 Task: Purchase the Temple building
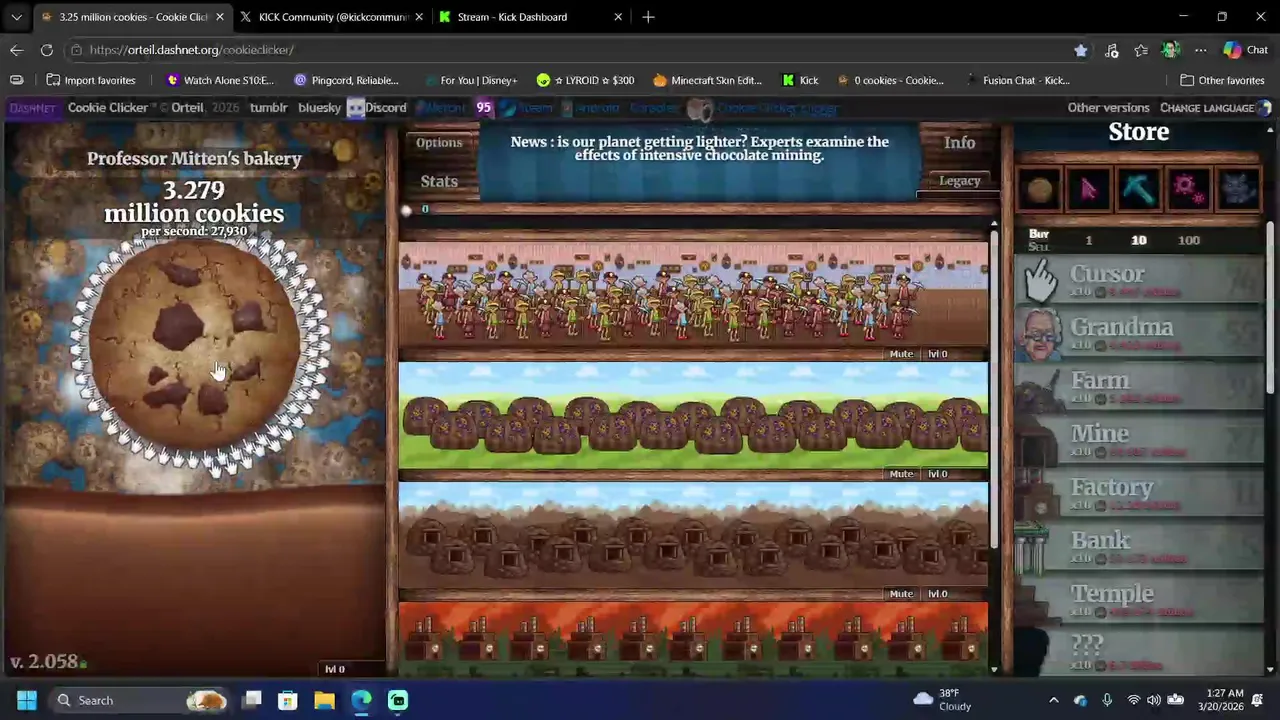point(1139,600)
